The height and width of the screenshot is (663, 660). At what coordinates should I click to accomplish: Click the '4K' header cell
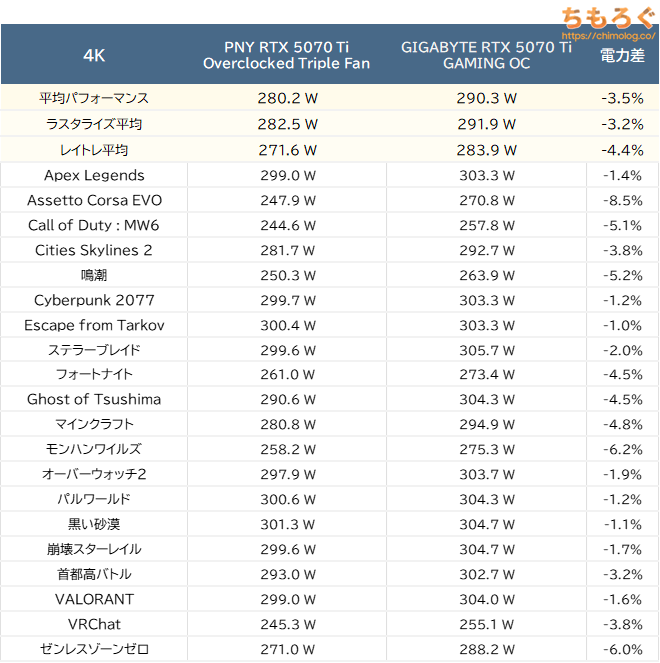[x=94, y=55]
